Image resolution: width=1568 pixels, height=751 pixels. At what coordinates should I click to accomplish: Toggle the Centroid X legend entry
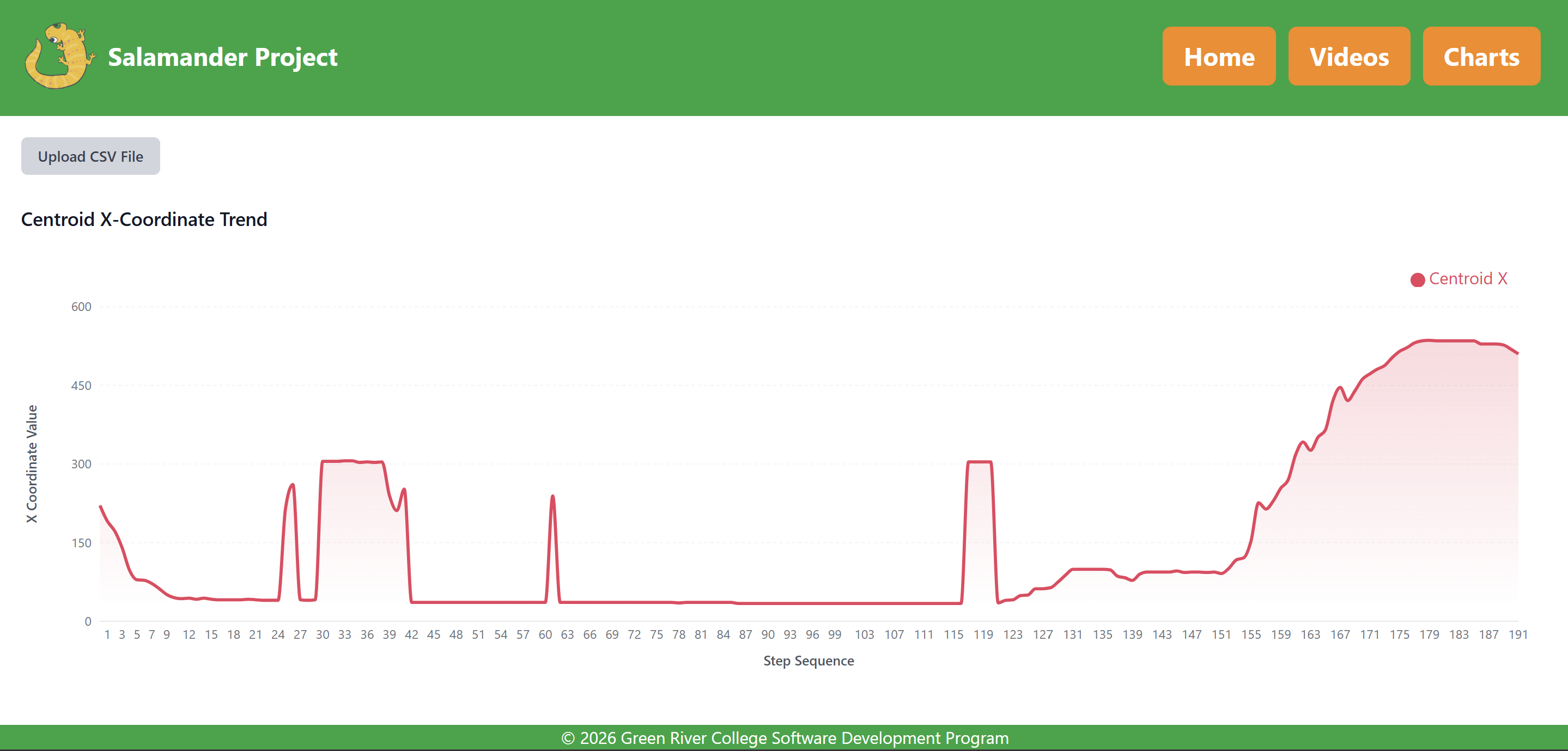1459,279
